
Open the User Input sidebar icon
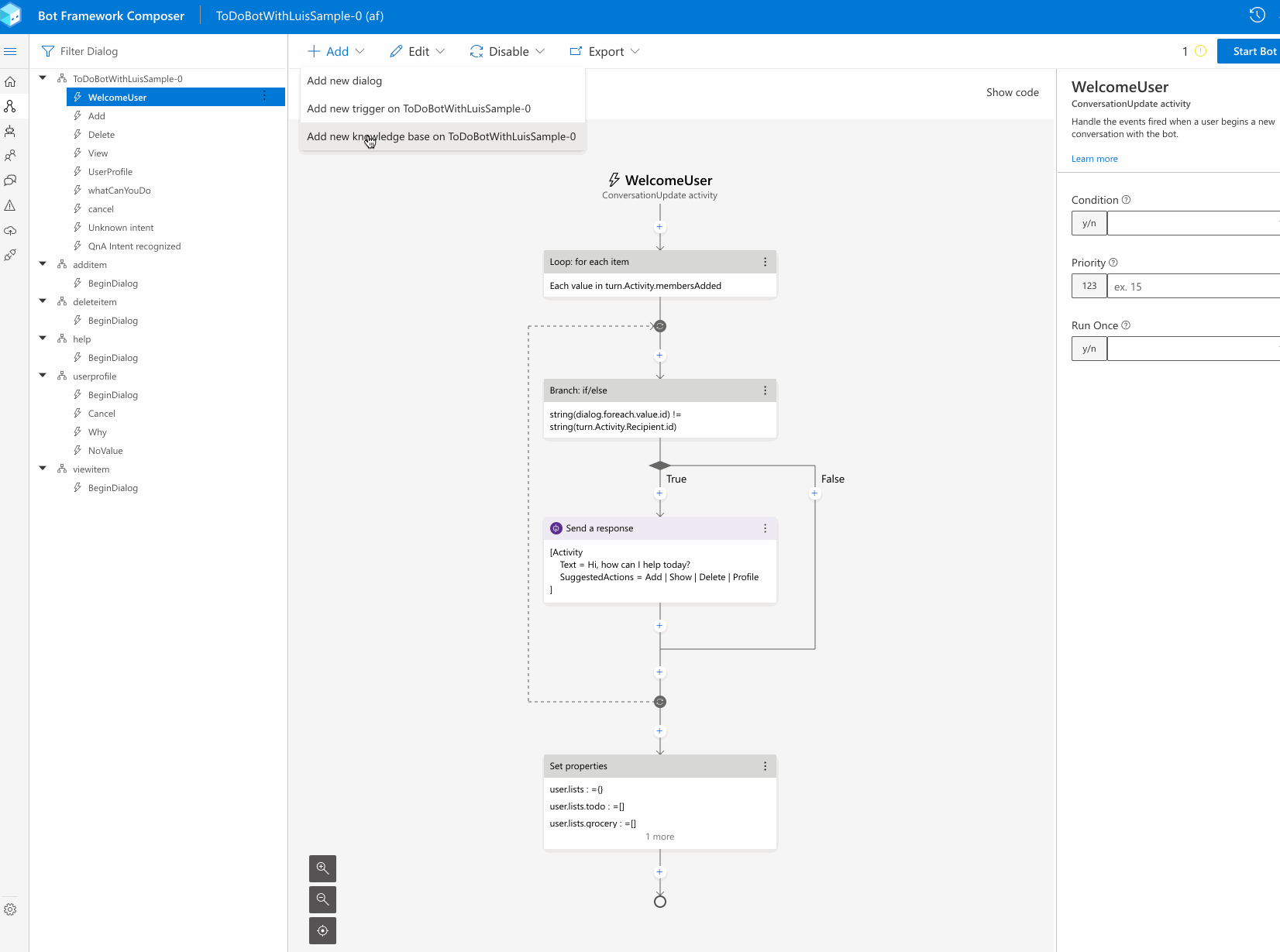coord(11,156)
